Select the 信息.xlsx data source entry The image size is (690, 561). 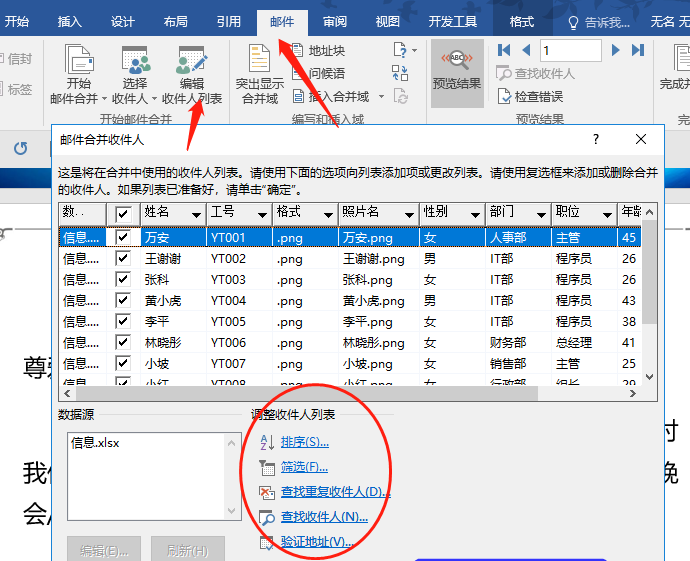tap(95, 443)
